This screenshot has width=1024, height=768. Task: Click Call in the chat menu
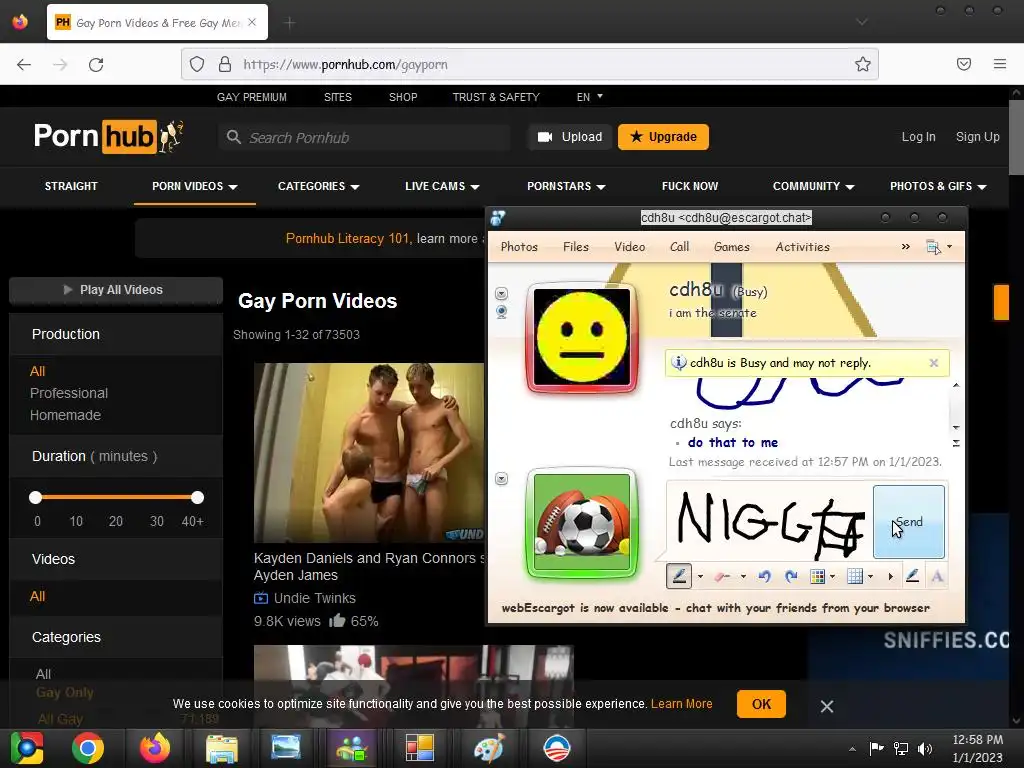(x=679, y=247)
